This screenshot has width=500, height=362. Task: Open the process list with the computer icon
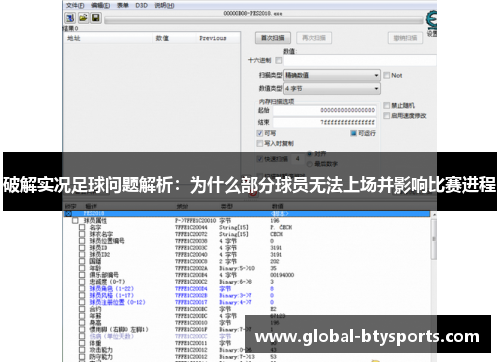[70, 18]
